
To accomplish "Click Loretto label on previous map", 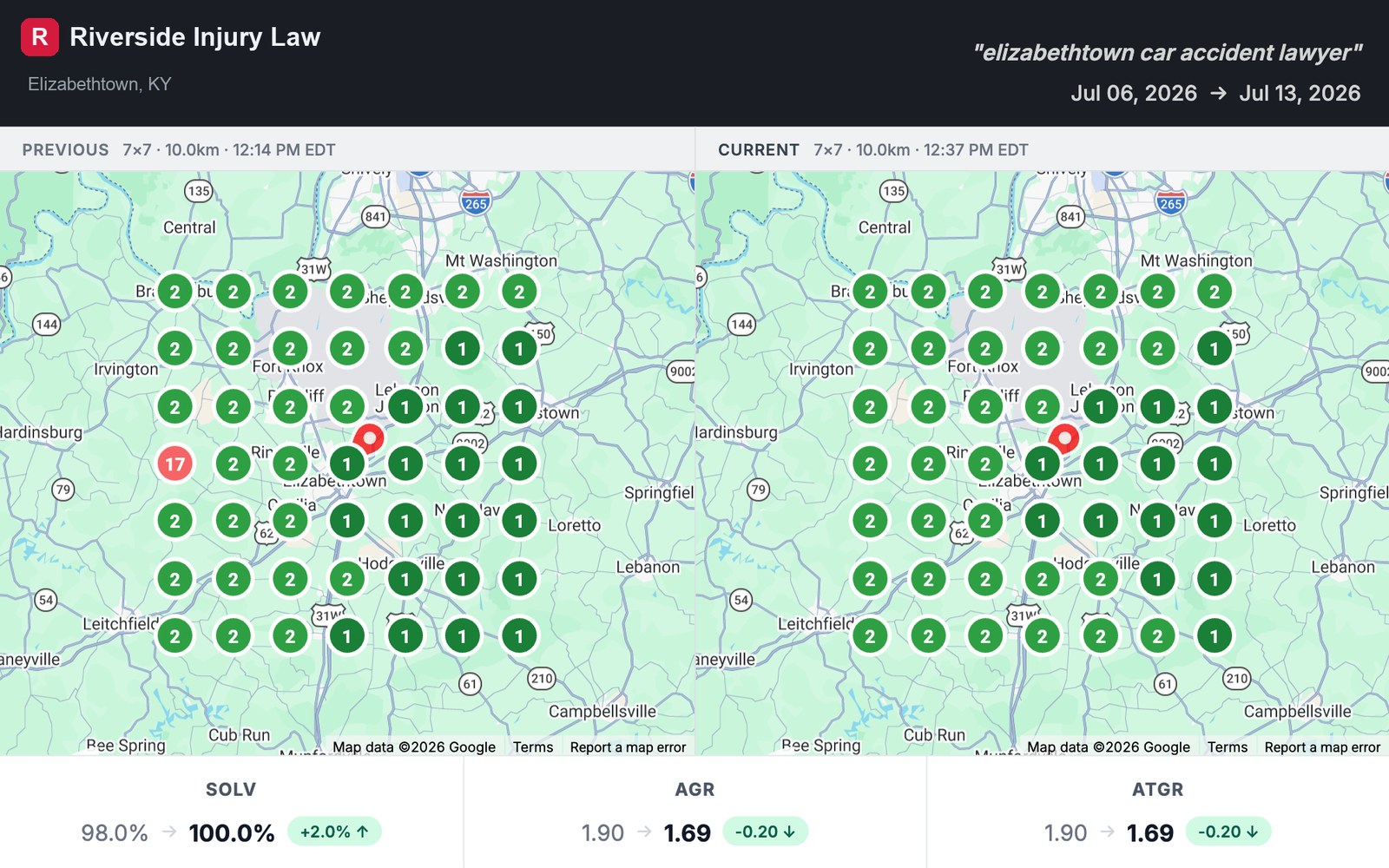I will 575,526.
